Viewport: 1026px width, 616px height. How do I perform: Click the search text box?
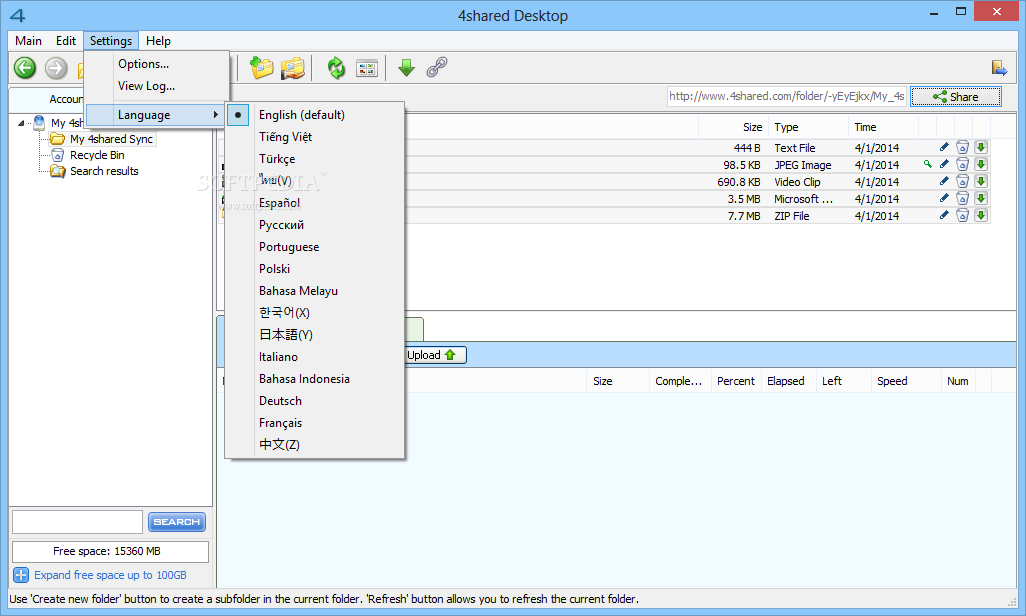point(77,522)
